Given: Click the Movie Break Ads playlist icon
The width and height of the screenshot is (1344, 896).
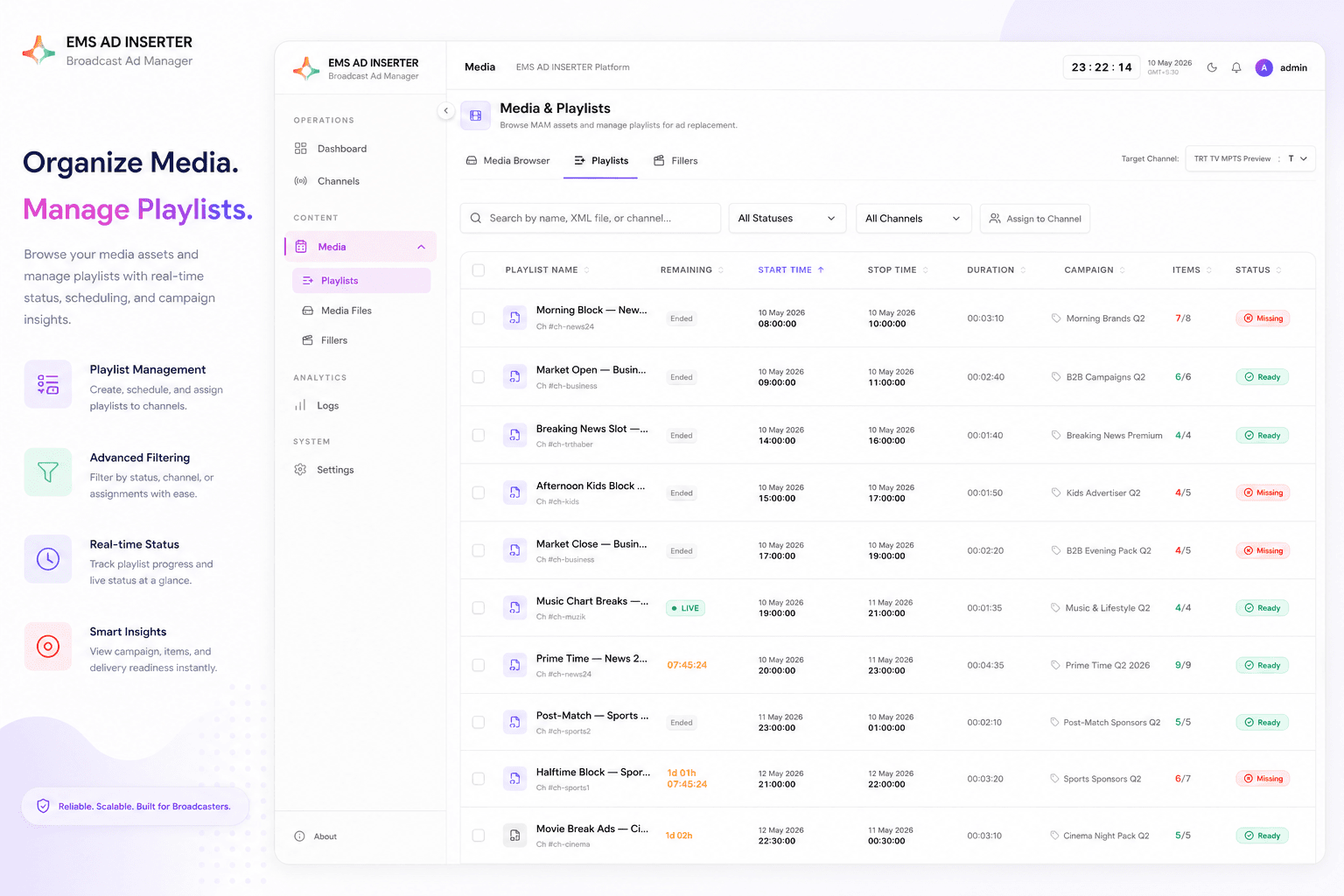Looking at the screenshot, I should point(514,836).
